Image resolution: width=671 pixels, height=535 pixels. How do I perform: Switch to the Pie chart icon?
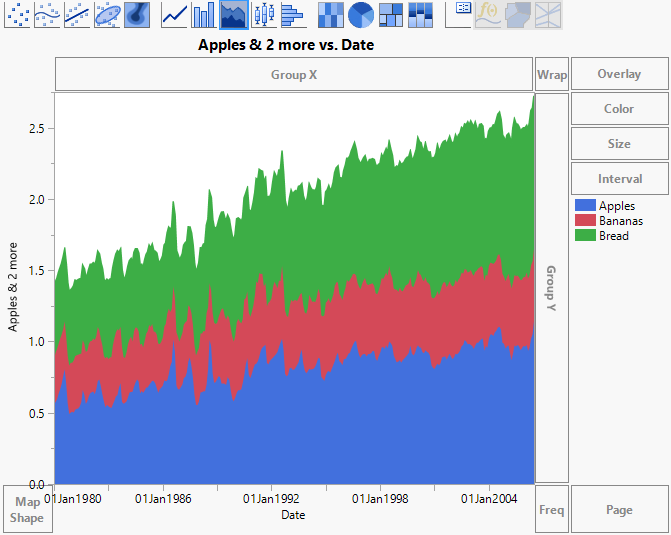tap(361, 14)
